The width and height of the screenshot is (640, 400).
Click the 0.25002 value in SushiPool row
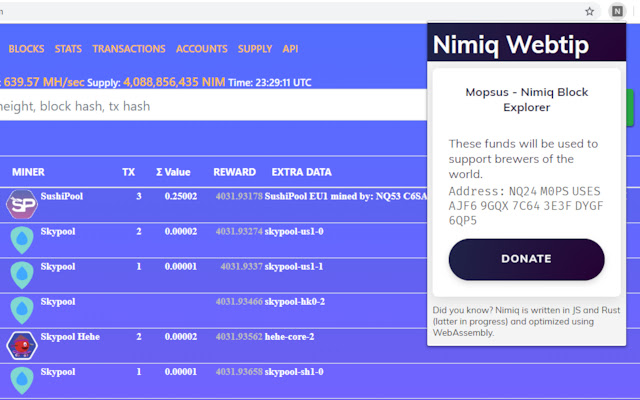181,196
